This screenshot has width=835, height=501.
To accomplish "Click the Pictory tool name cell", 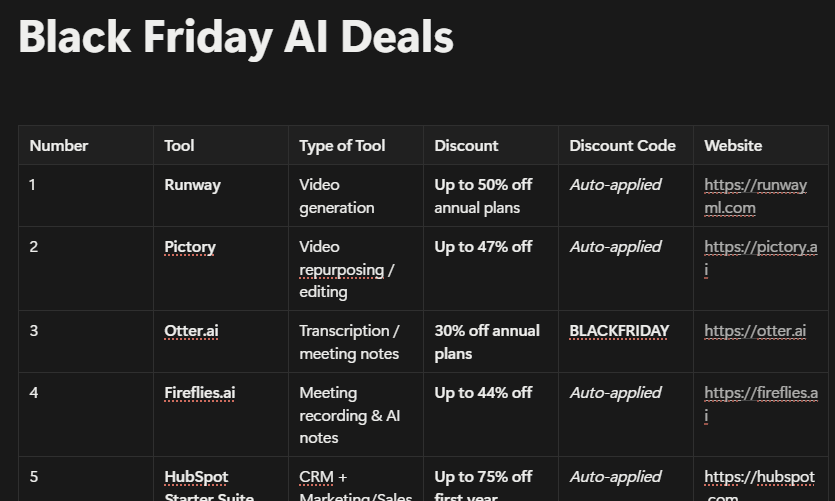I will pos(190,247).
